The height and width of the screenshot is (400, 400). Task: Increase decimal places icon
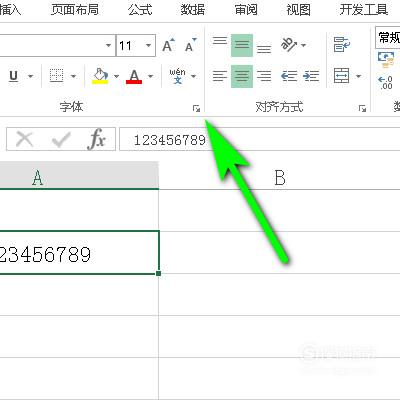[385, 83]
